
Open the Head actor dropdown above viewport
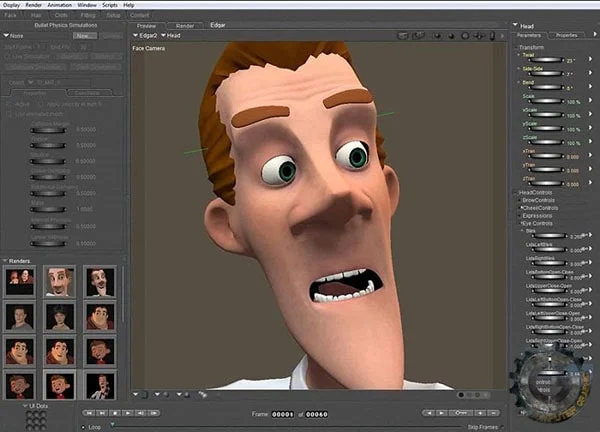click(171, 36)
